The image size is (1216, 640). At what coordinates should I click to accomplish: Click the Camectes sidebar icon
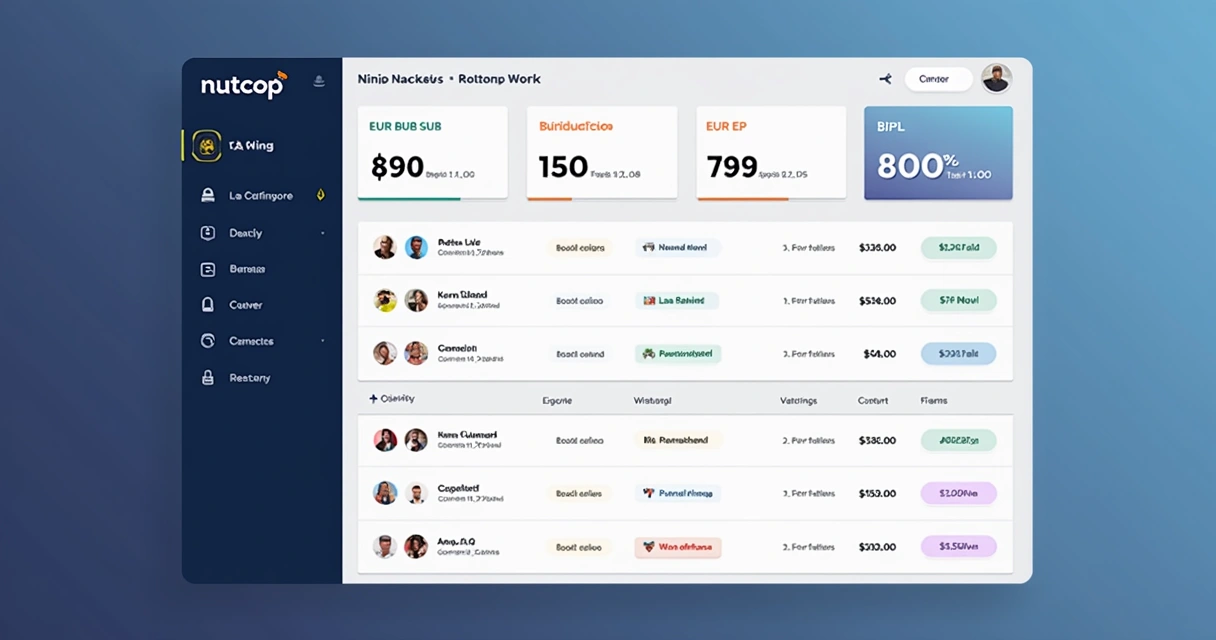click(208, 341)
